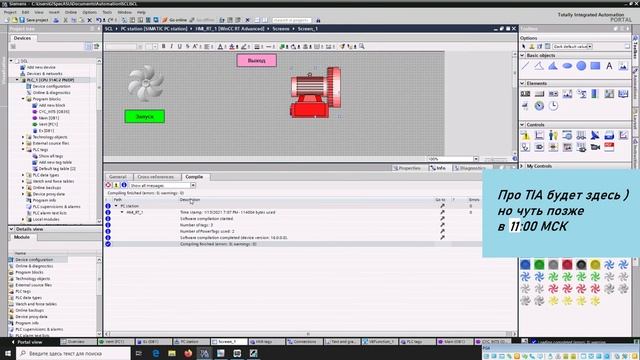Select the Rectangle basic object tool
This screenshot has width=640, height=360.
tap(595, 66)
